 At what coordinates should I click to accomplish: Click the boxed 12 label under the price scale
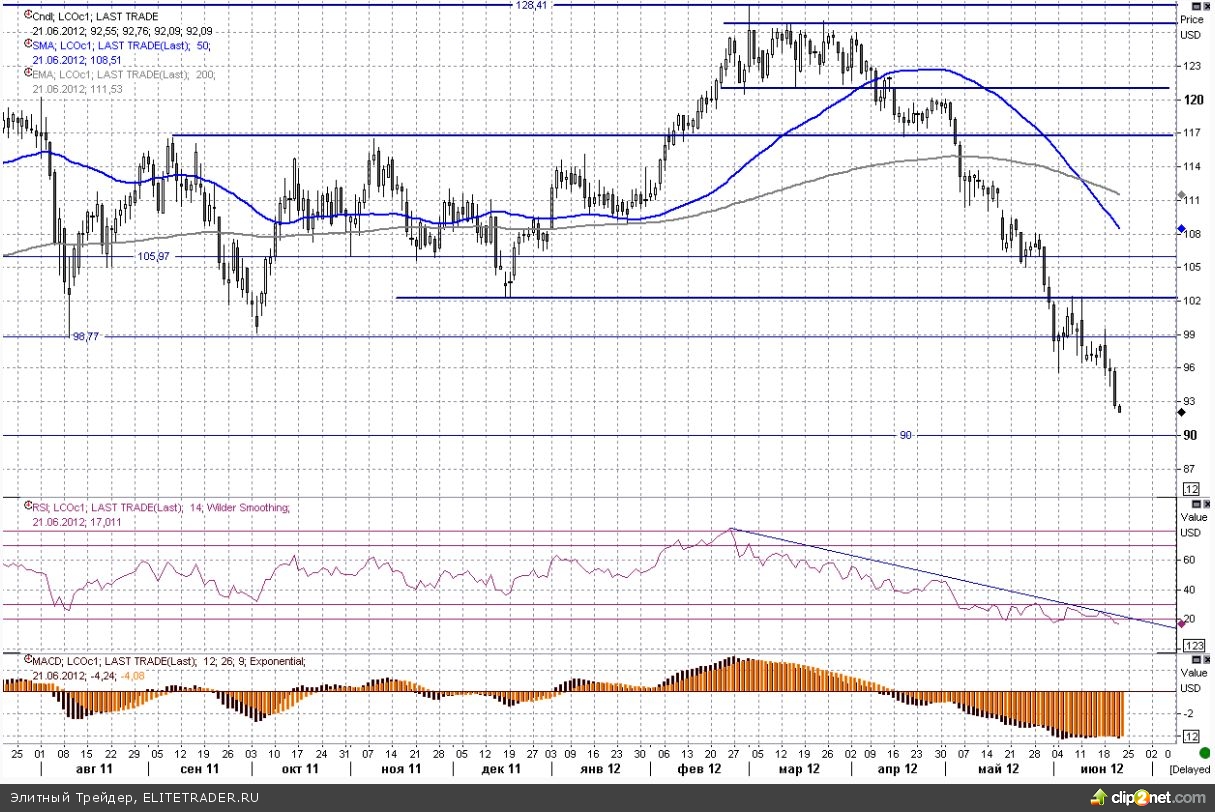click(1190, 489)
